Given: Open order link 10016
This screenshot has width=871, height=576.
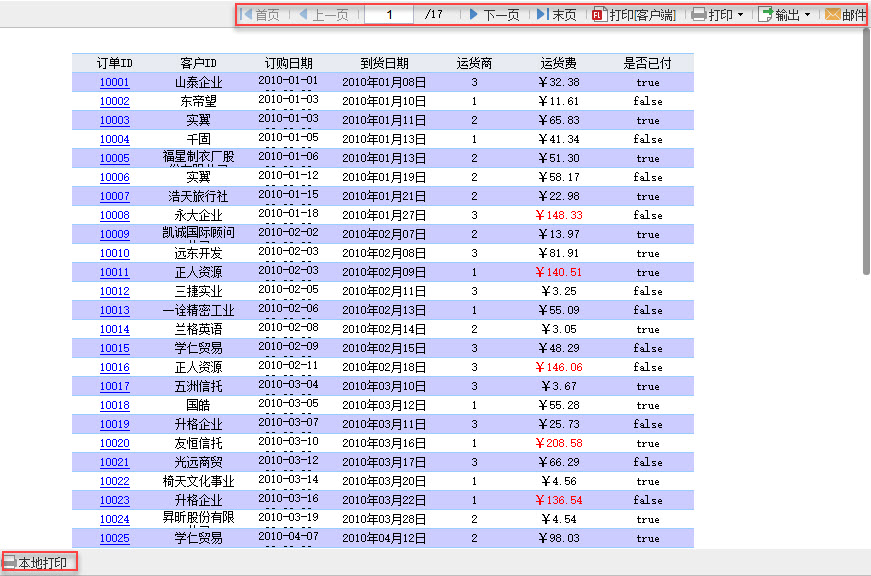Looking at the screenshot, I should 114,367.
